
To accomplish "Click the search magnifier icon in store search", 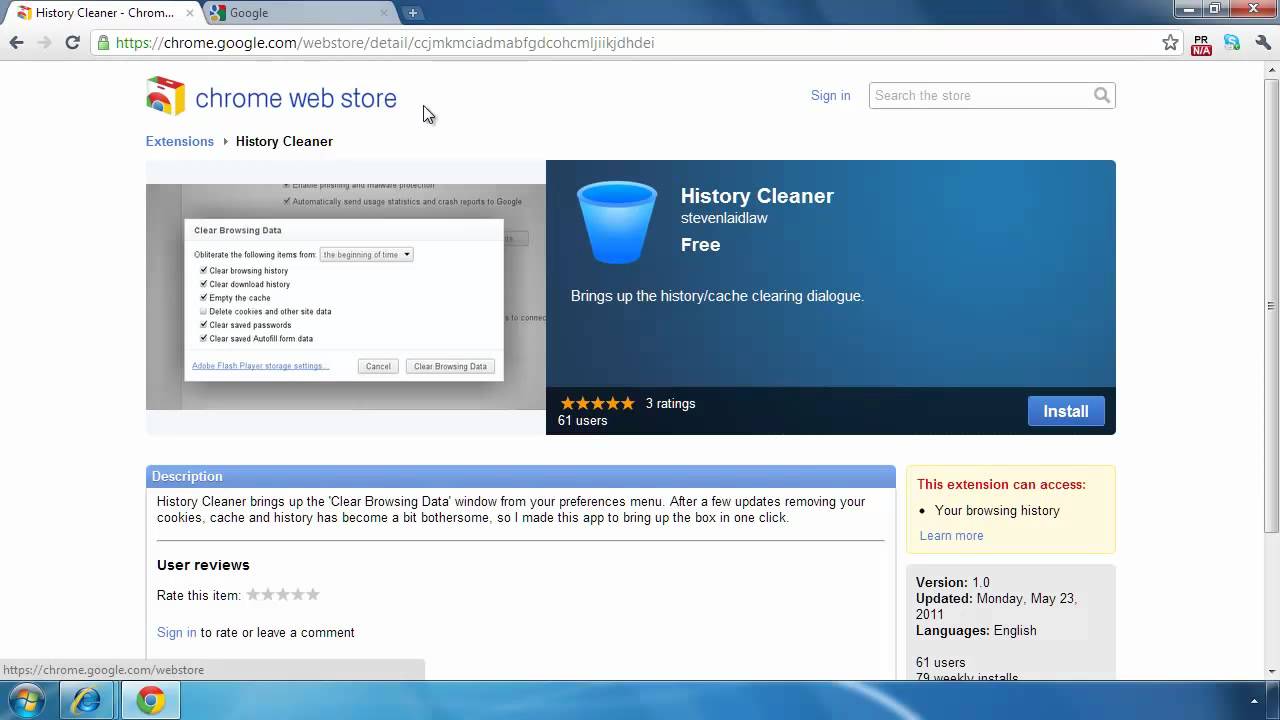I will point(1101,95).
